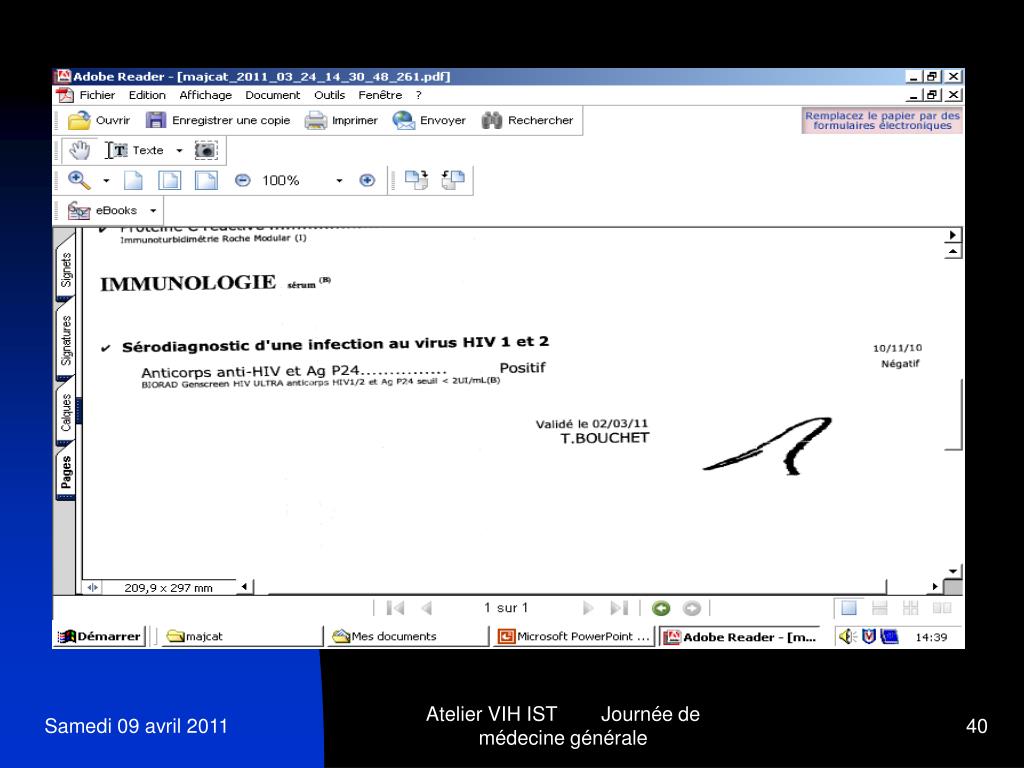Print the document with Imprimer

click(x=342, y=120)
